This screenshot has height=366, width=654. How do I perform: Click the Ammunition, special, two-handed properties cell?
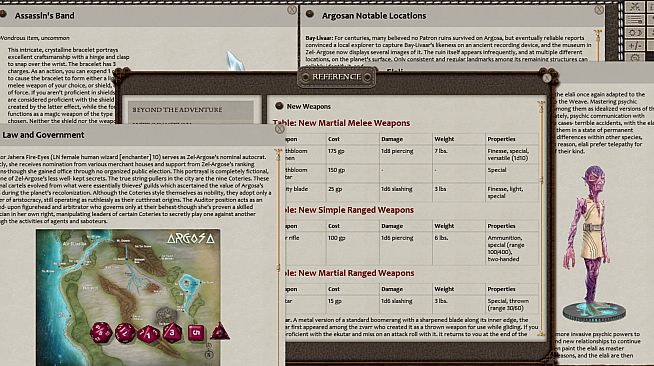coord(512,248)
